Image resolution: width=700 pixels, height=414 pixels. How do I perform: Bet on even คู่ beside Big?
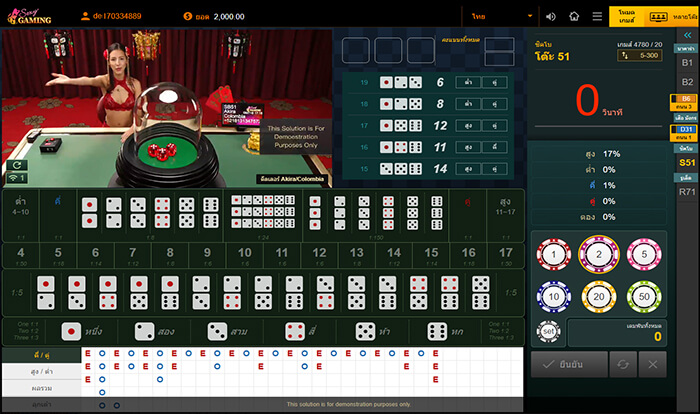click(467, 216)
